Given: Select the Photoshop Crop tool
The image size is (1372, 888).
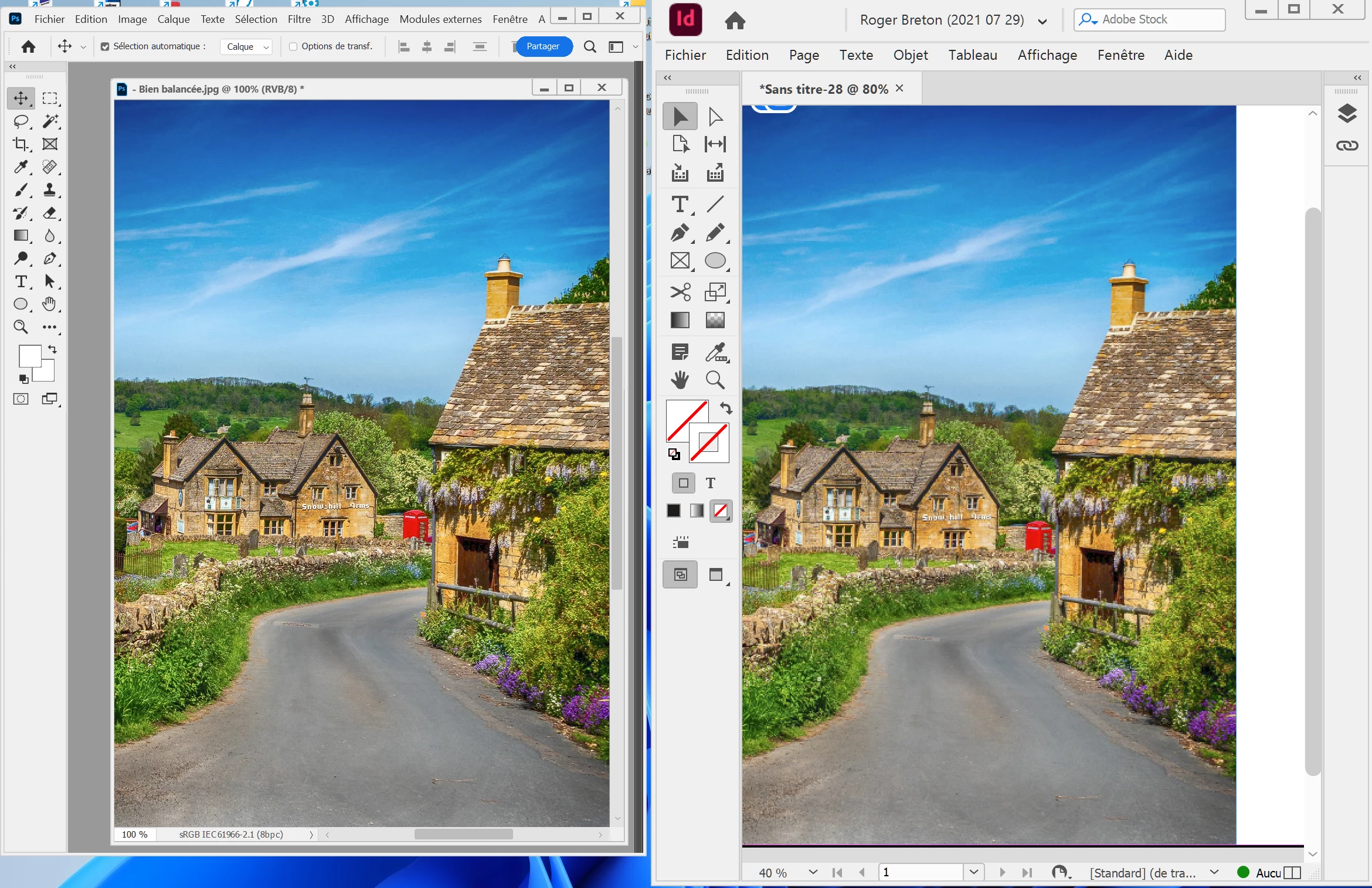Looking at the screenshot, I should pos(21,144).
